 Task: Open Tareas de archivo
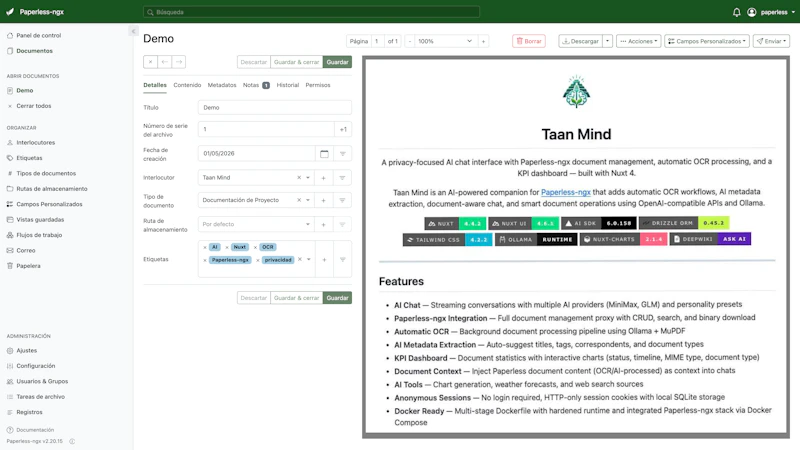pyautogui.click(x=36, y=396)
